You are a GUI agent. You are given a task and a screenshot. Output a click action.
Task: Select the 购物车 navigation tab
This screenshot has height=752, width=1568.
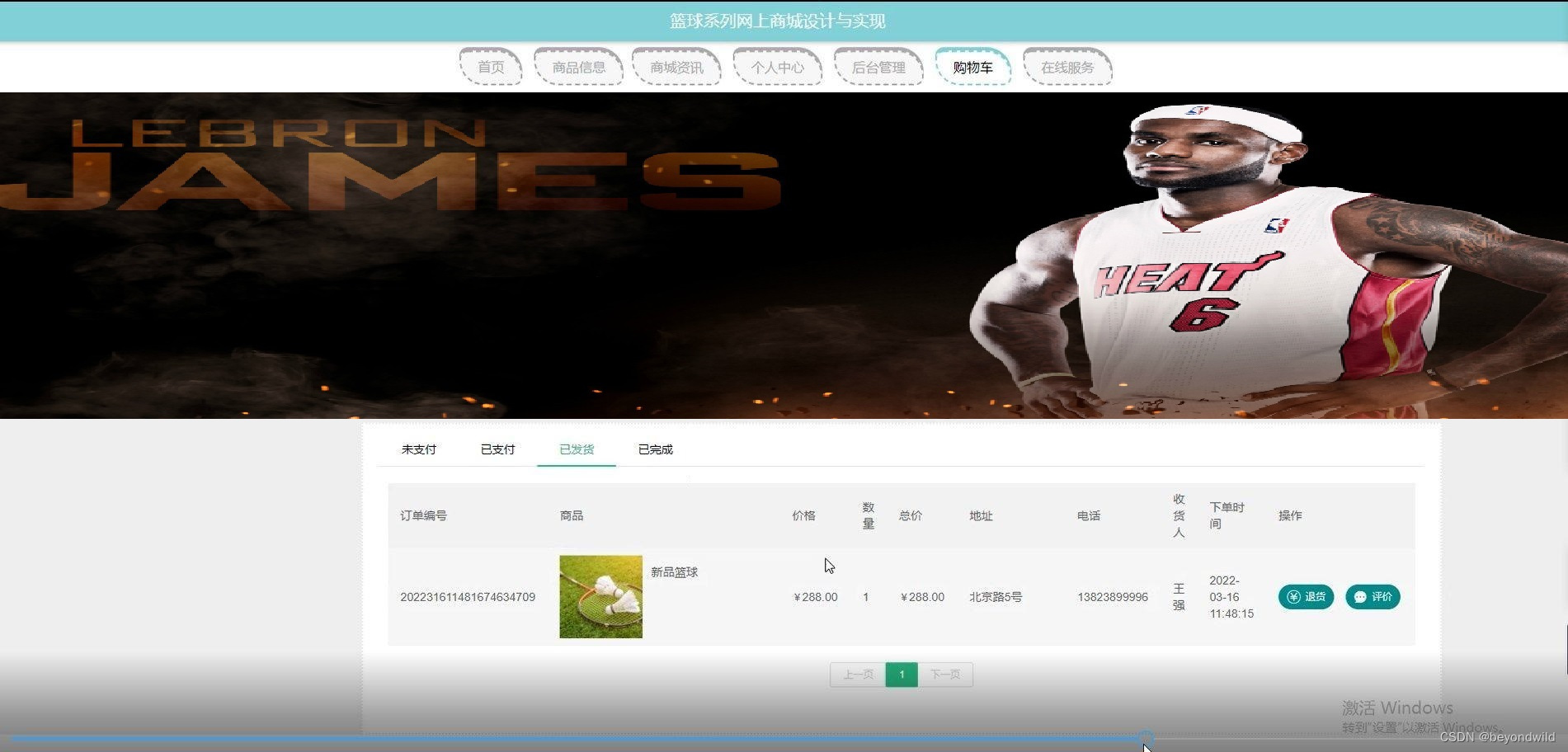[x=972, y=67]
